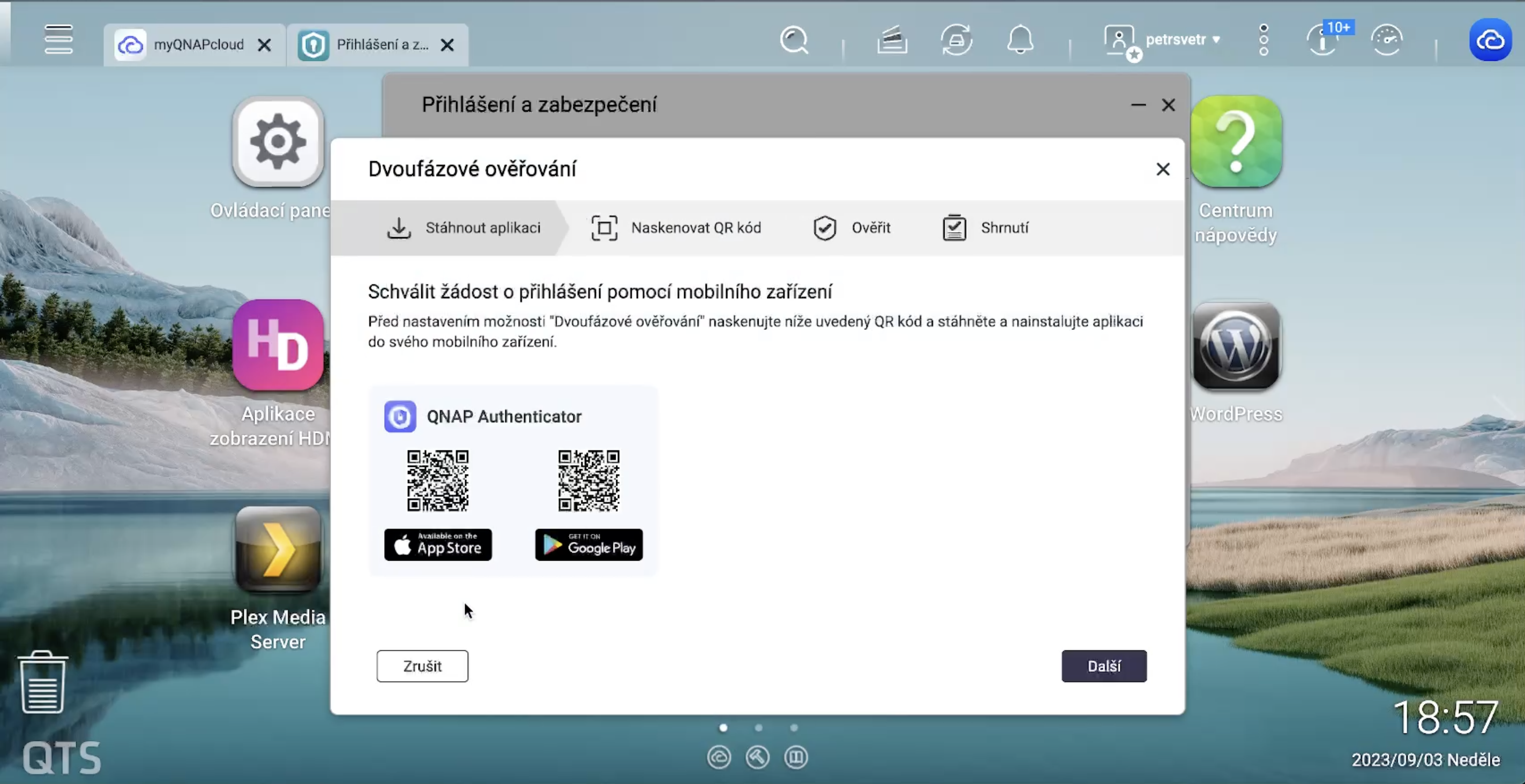Click the myQNAPcloud icon at top right

(x=1490, y=40)
